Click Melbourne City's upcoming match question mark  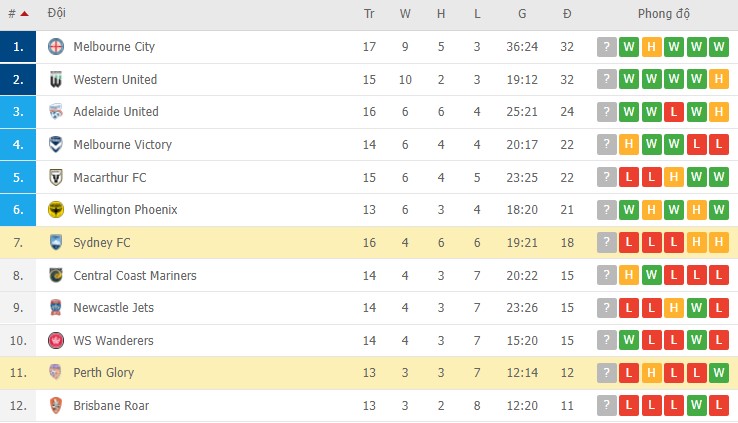[607, 47]
